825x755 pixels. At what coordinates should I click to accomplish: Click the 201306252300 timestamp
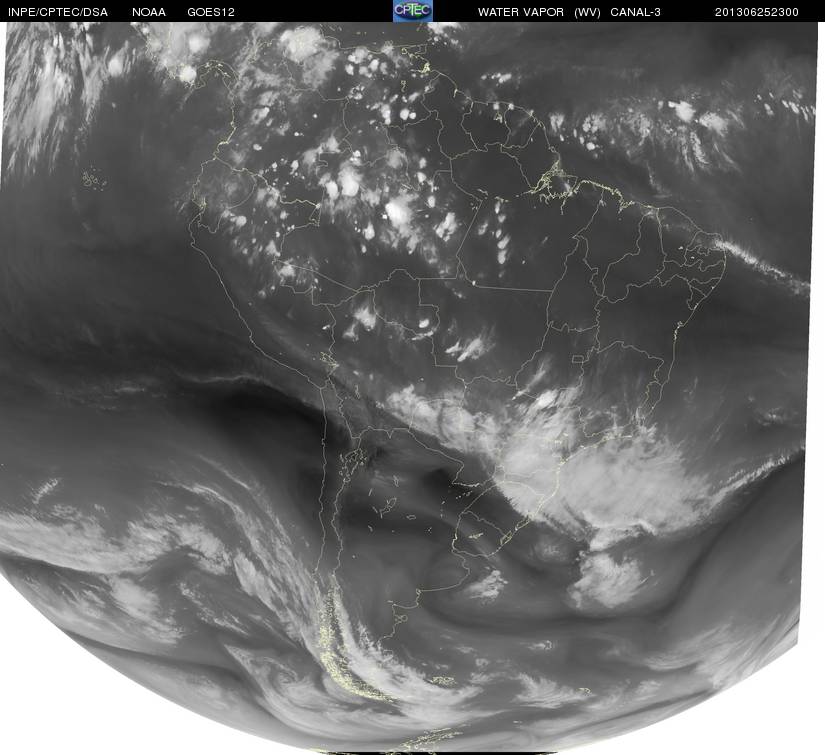coord(757,12)
